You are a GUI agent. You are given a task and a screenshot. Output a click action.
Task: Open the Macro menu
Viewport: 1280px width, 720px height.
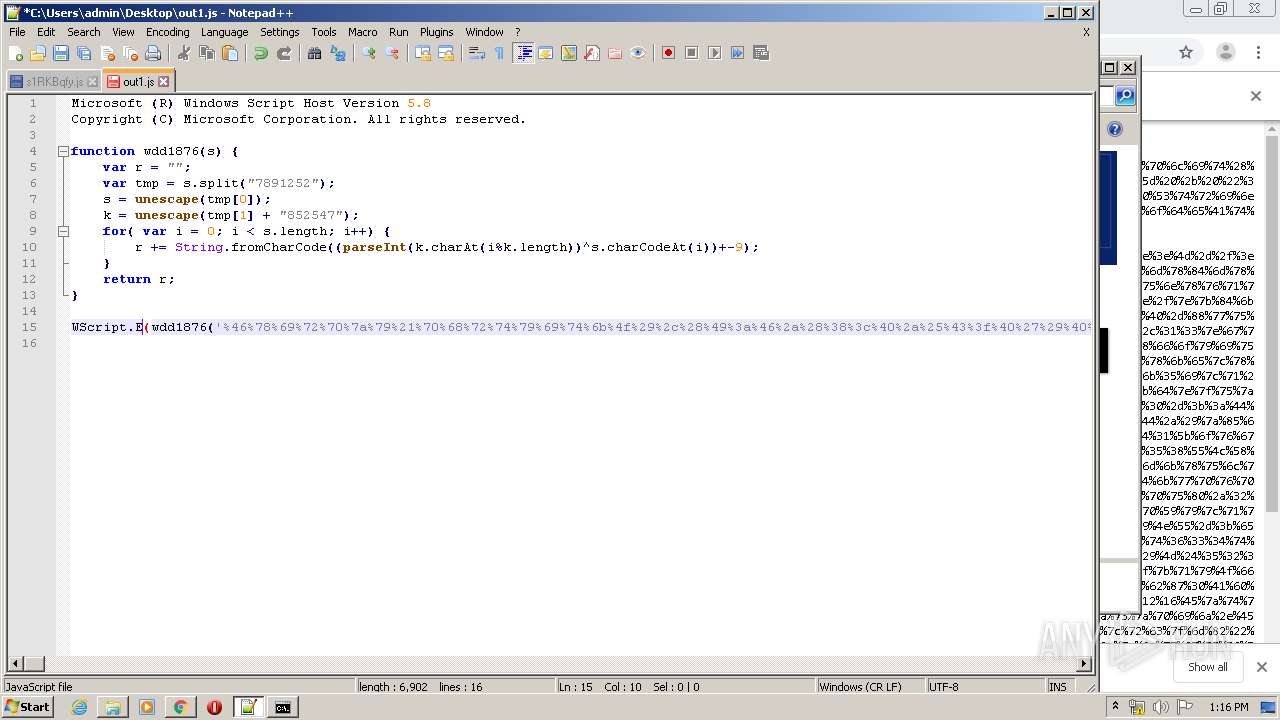pyautogui.click(x=362, y=32)
